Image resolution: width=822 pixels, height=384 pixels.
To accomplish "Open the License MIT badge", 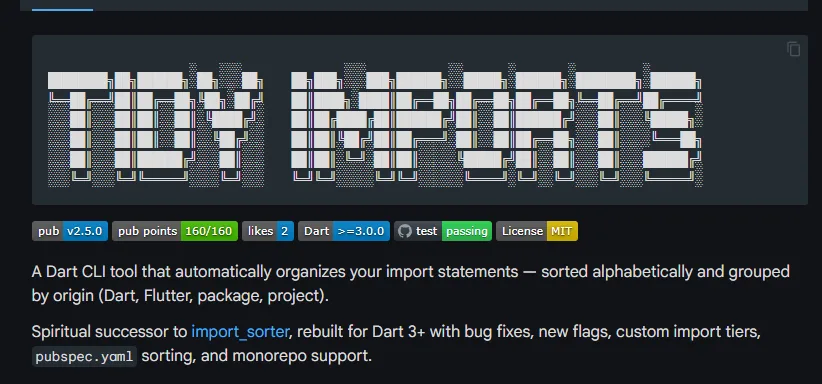I will [537, 231].
